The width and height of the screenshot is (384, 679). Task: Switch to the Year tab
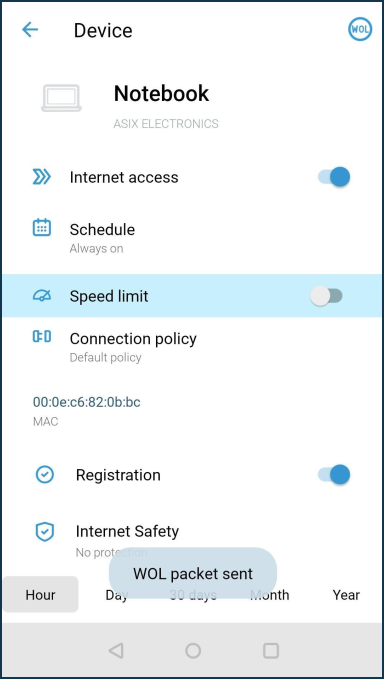pos(346,595)
